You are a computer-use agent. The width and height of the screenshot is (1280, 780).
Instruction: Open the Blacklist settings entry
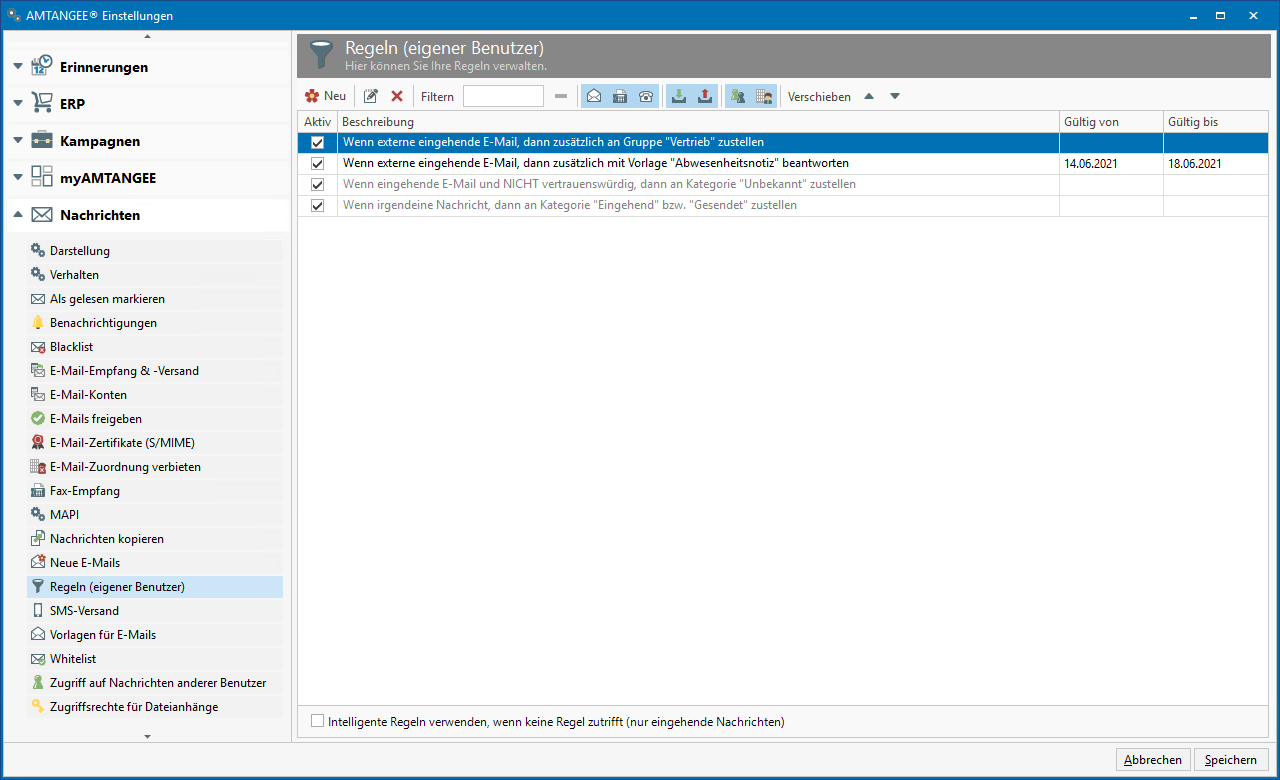click(x=71, y=347)
